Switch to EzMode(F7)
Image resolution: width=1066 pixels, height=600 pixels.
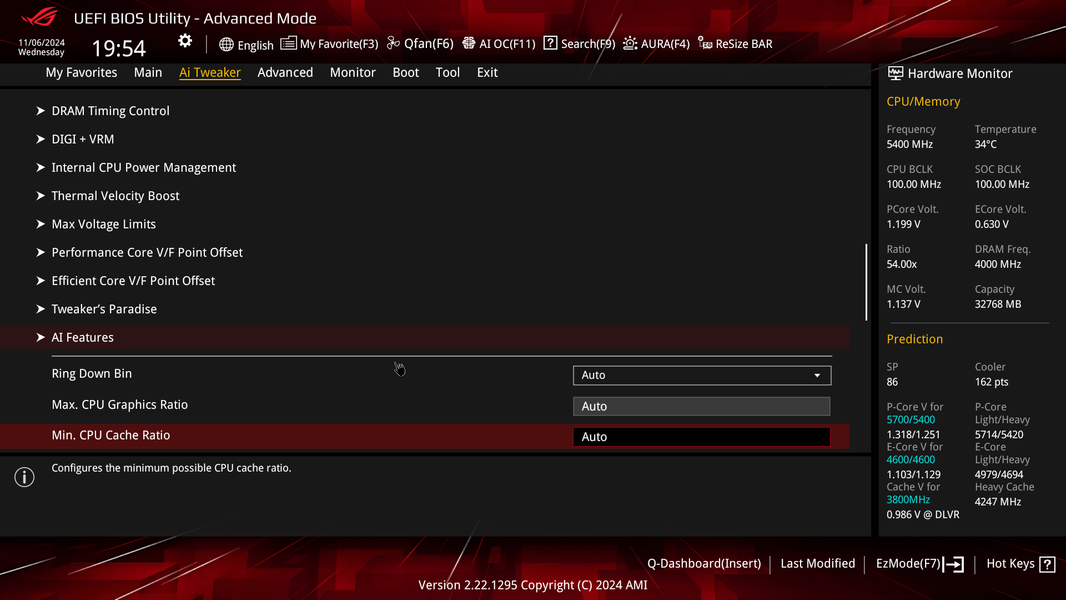[x=919, y=564]
